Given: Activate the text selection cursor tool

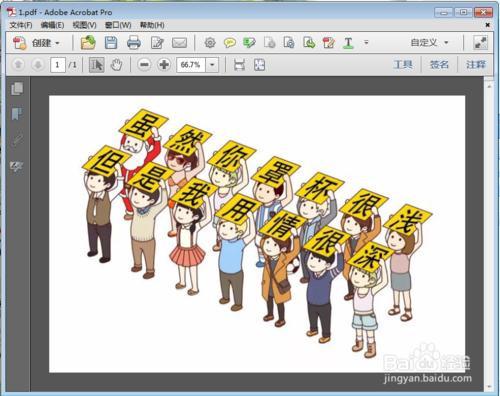Looking at the screenshot, I should tap(97, 64).
